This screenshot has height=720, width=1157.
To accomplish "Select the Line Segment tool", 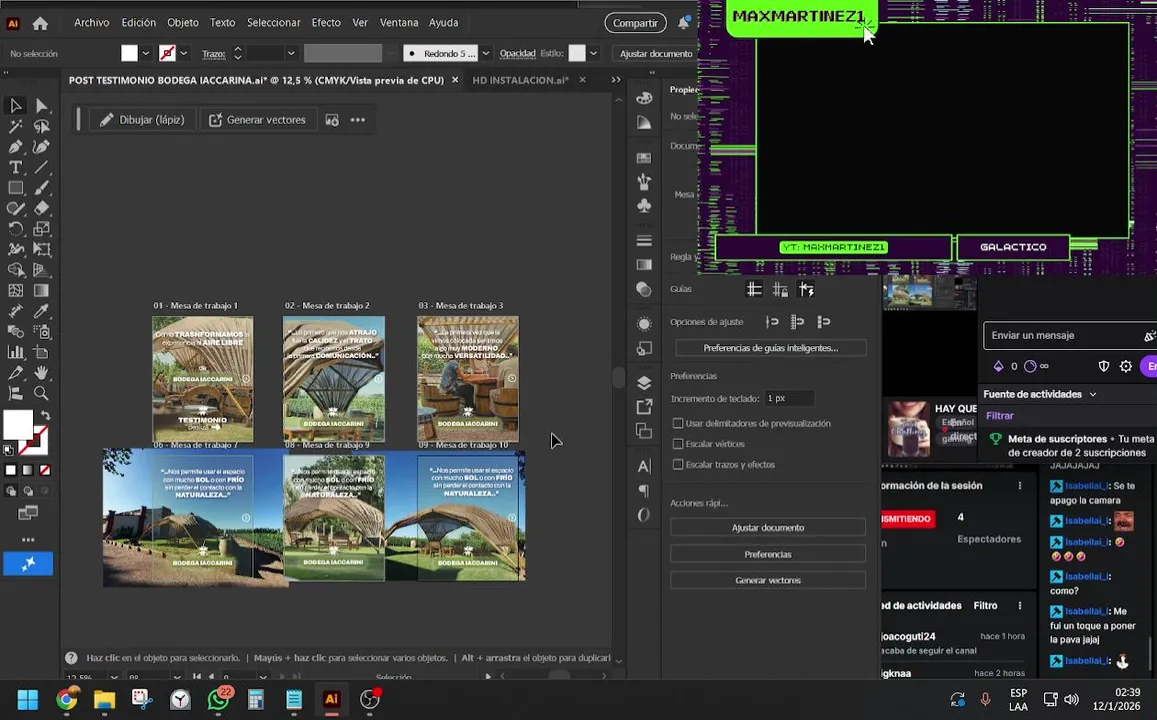I will (x=41, y=167).
